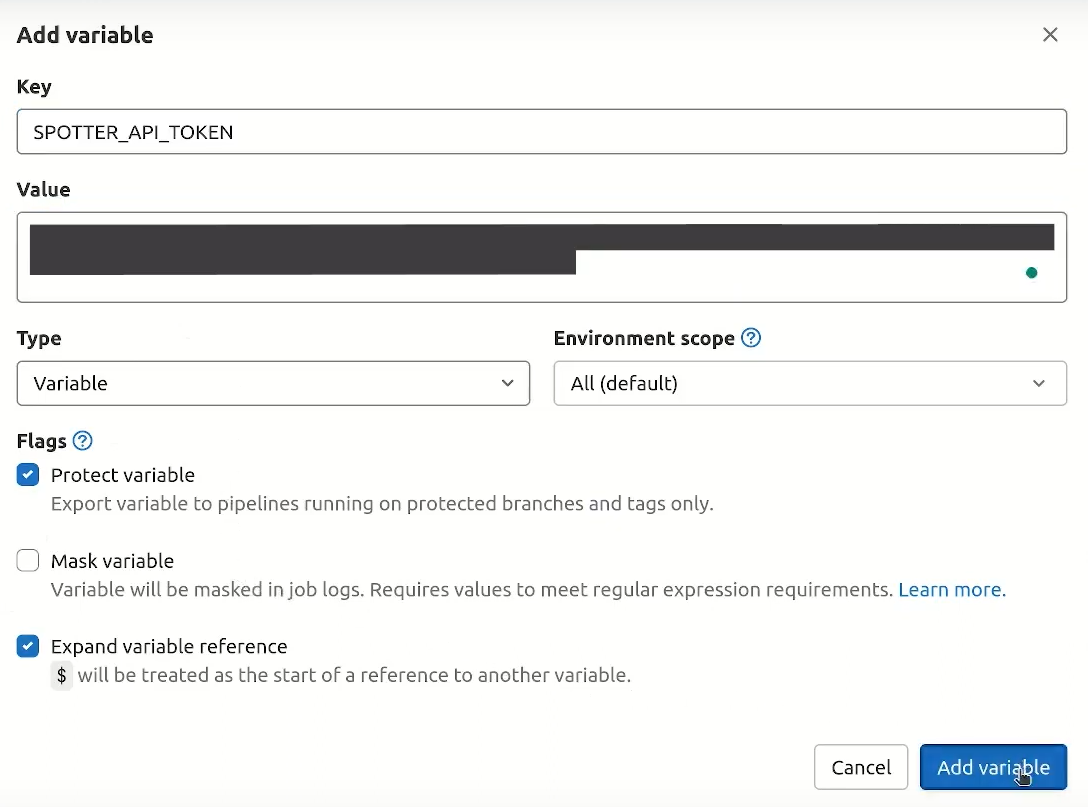Click the Mask variable label text
The image size is (1088, 807).
[112, 561]
